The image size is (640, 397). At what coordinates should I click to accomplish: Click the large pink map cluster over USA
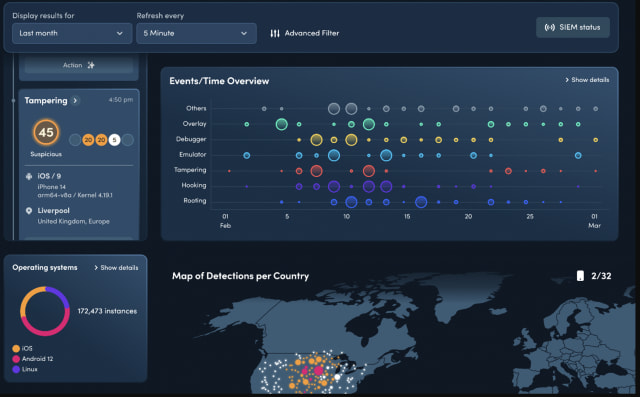pos(319,370)
